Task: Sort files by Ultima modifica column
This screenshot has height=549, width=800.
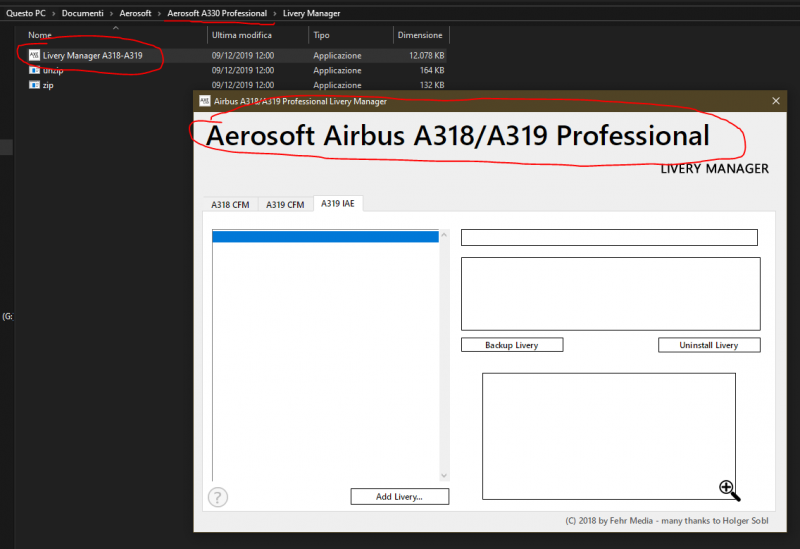Action: pyautogui.click(x=242, y=35)
